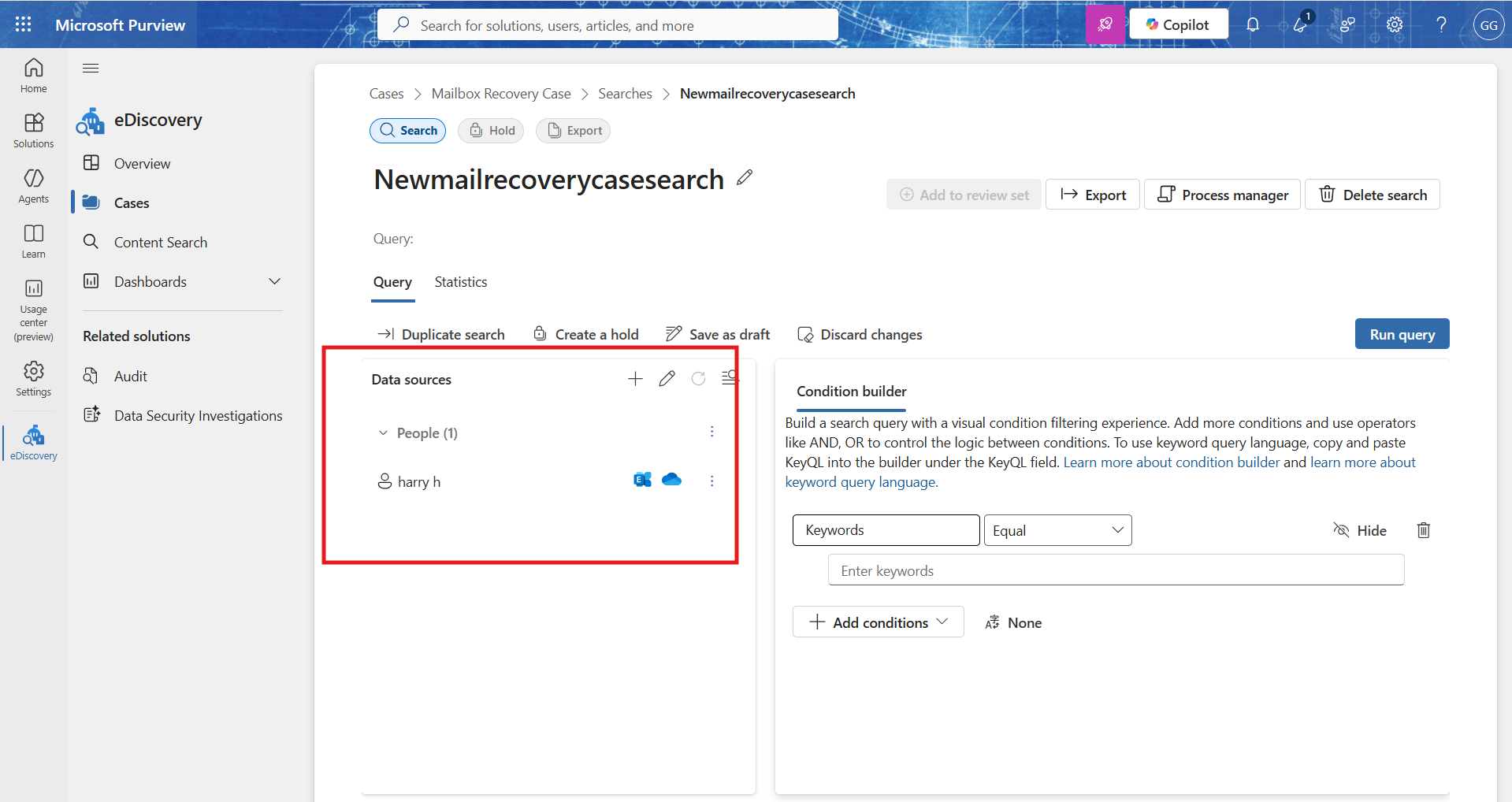Screen dimensions: 1512x802
Task: Open Usage center (preview) in left rail
Action: [33, 310]
